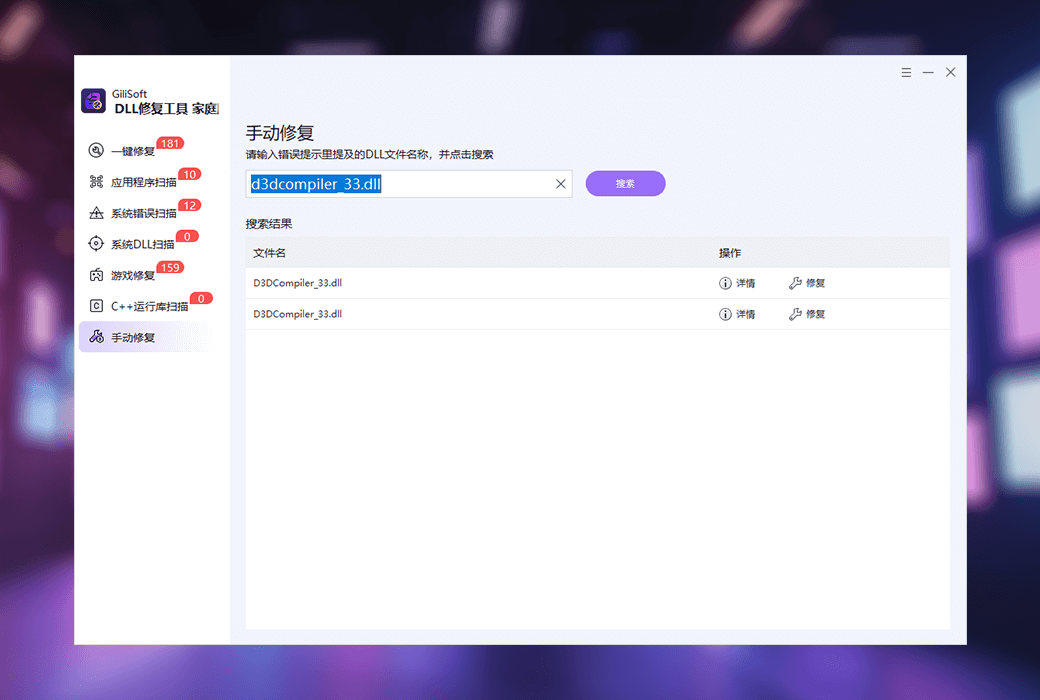Click the warning triangle icon beside 系统错误扫描
The width and height of the screenshot is (1040, 700).
96,213
